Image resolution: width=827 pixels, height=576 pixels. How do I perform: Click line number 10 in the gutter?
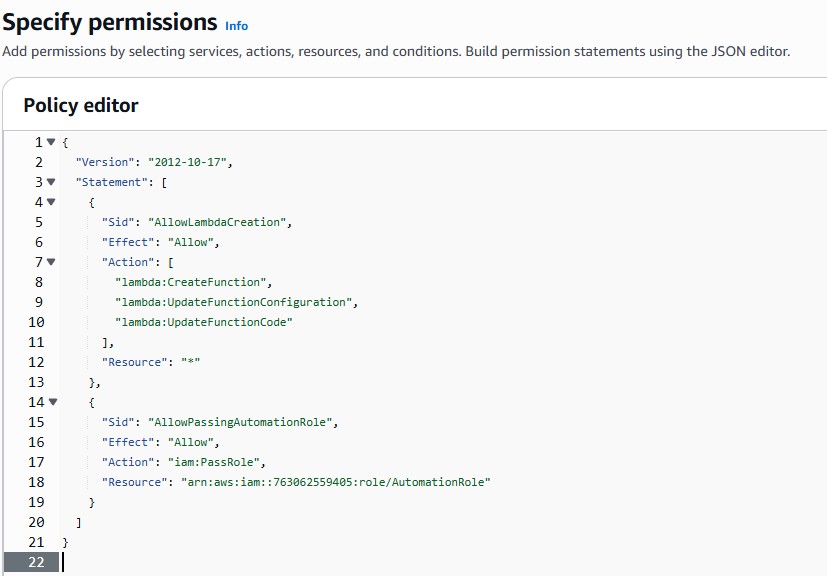point(36,322)
